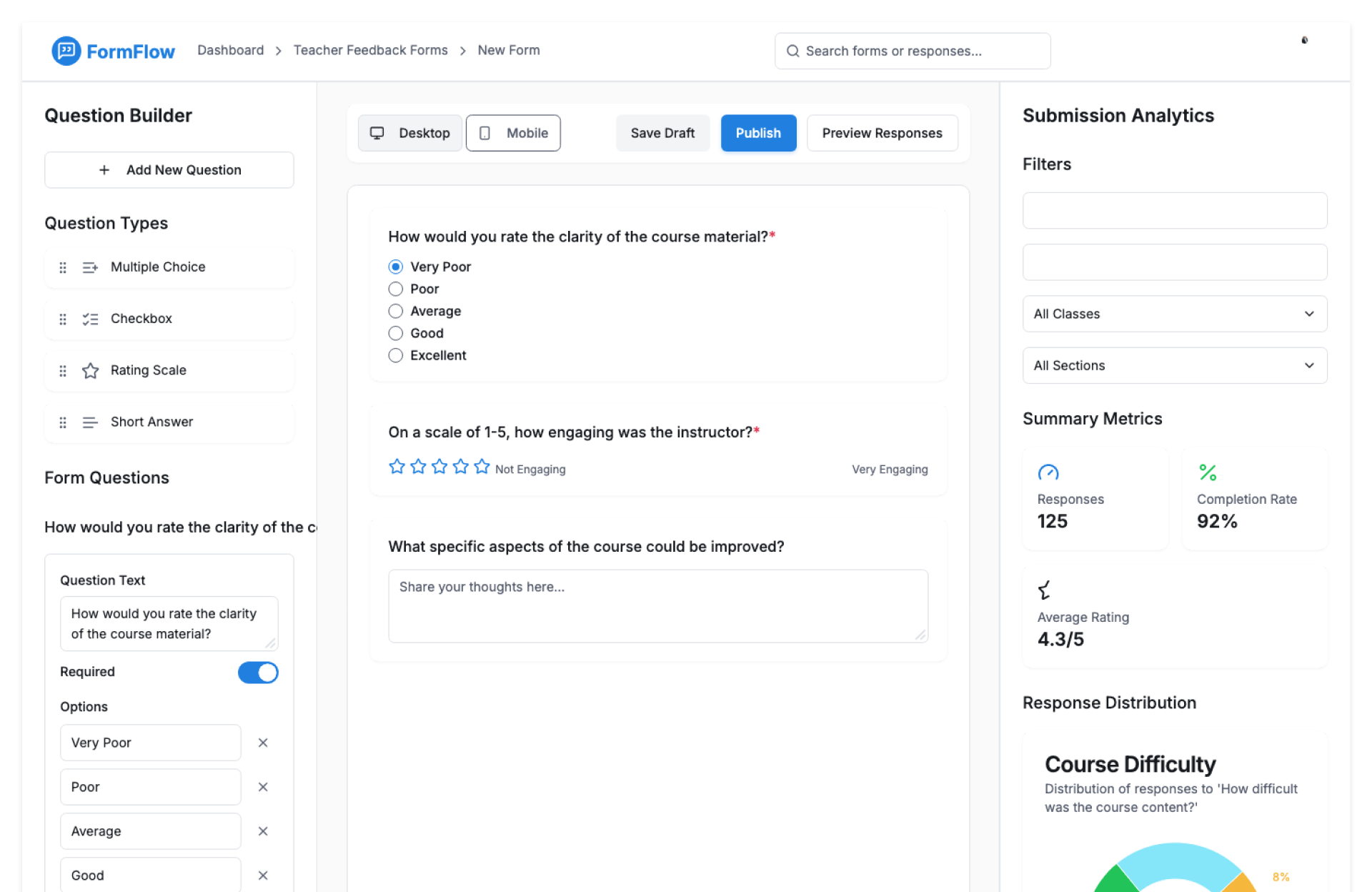The width and height of the screenshot is (1372, 892).
Task: Open the All Classes dropdown
Action: pos(1174,314)
